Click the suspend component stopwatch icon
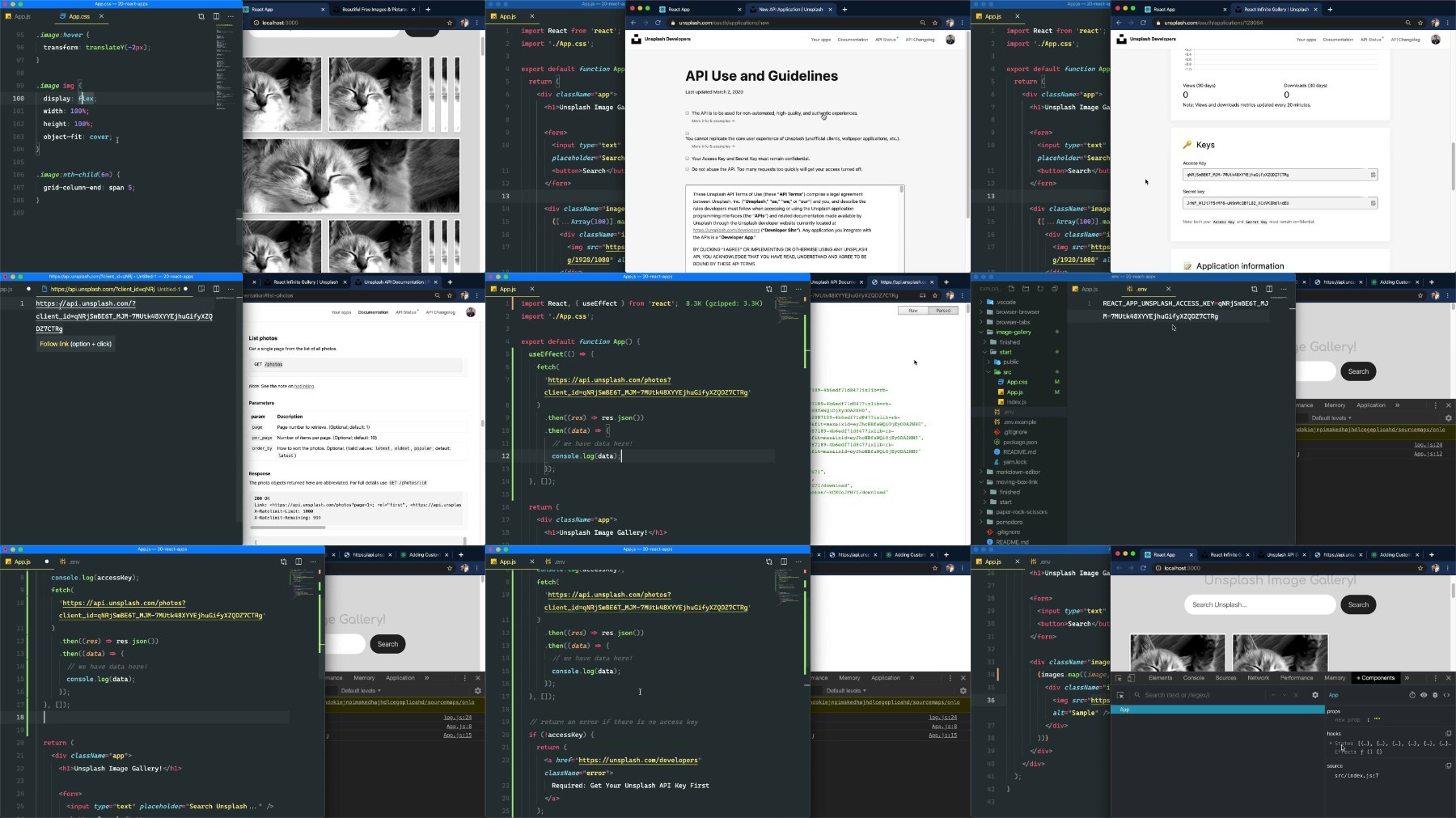Image resolution: width=1456 pixels, height=818 pixels. [x=1412, y=695]
